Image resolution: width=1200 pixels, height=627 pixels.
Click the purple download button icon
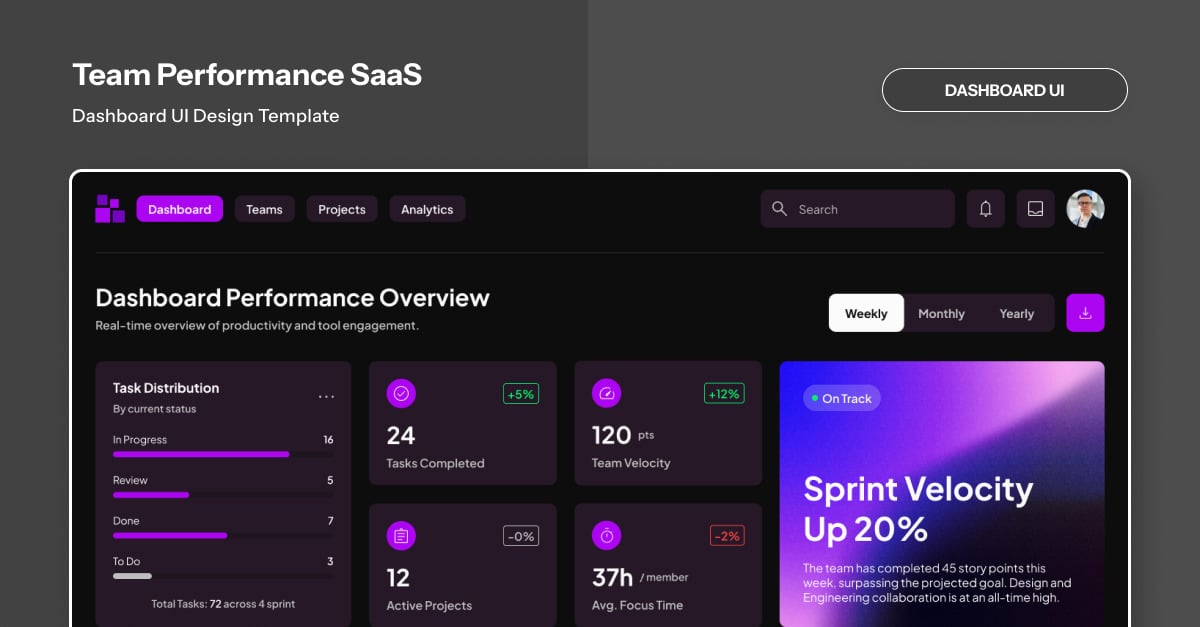click(1085, 313)
